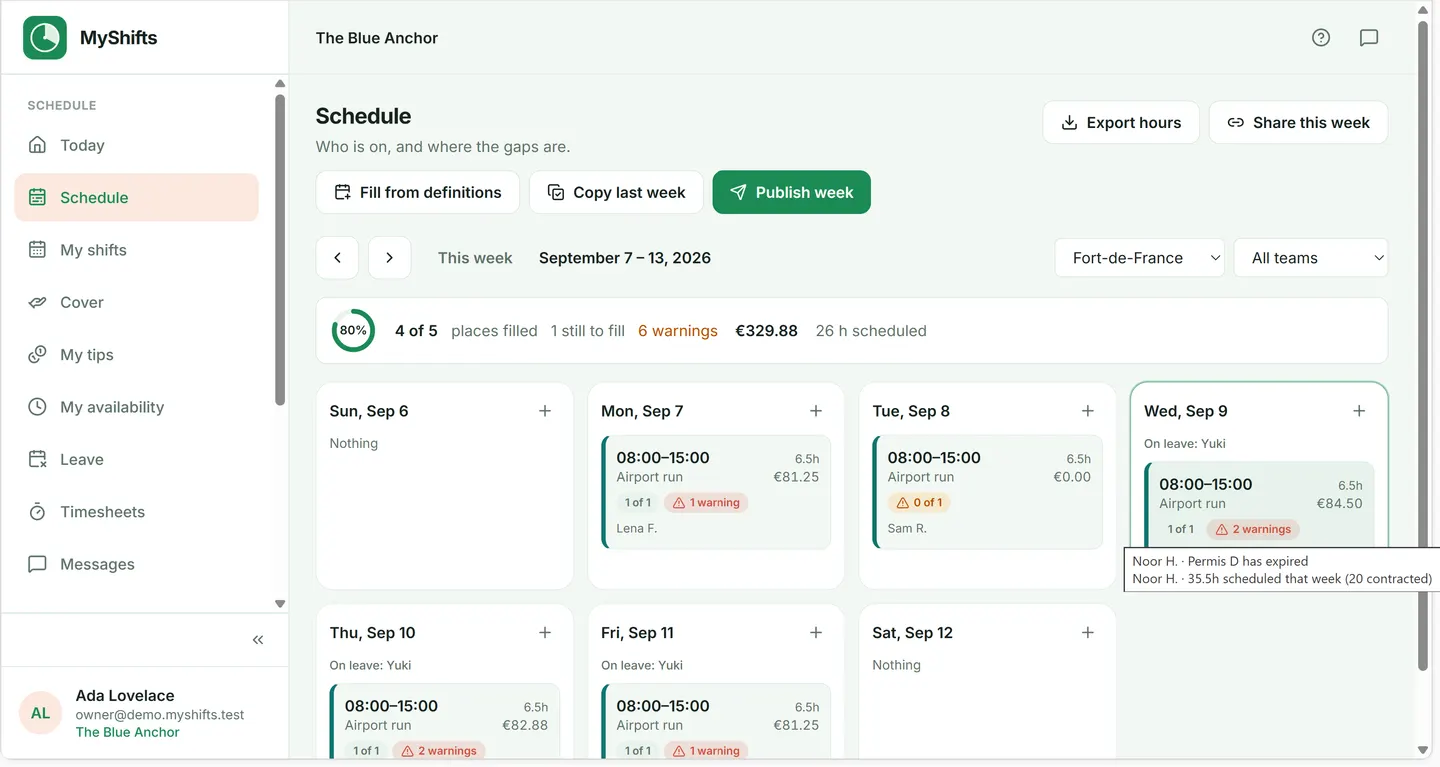The height and width of the screenshot is (767, 1440).
Task: Click the Cover handshake icon
Action: (37, 302)
